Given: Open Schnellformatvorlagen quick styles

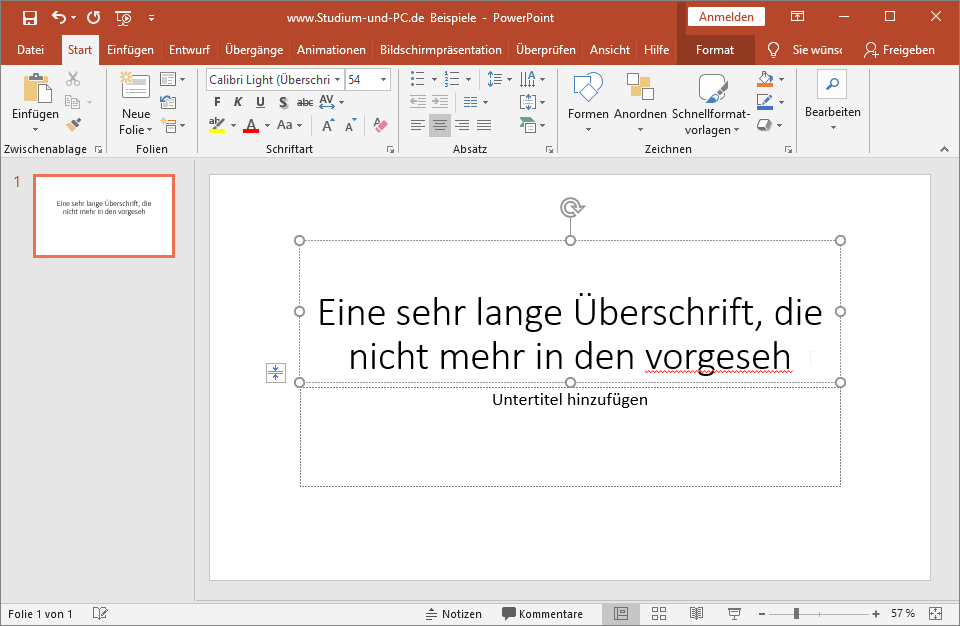Looking at the screenshot, I should 711,104.
